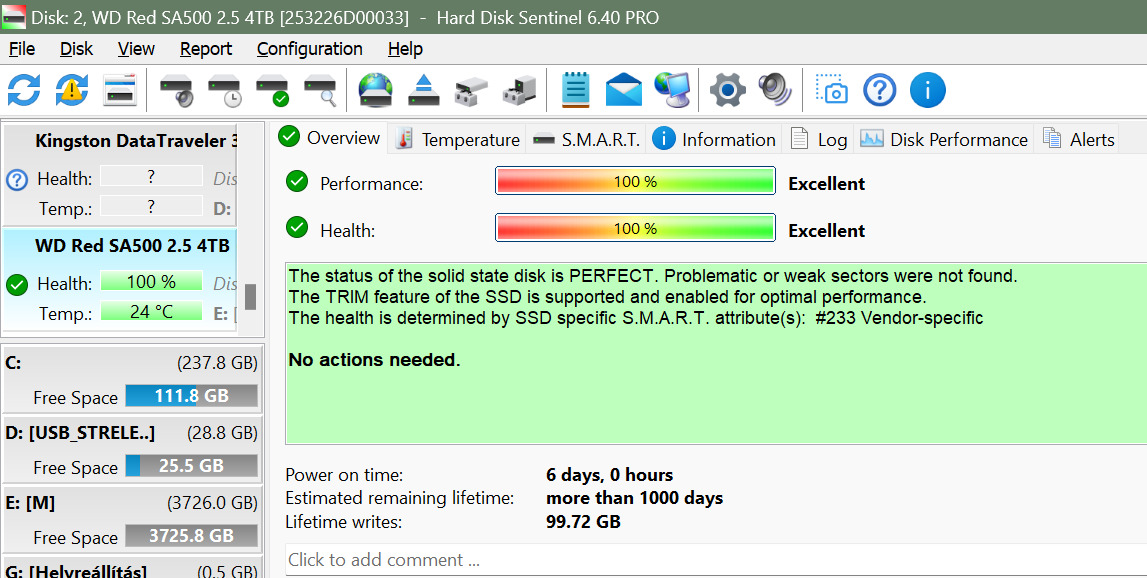Click refresh icon with yellow warning triangle
This screenshot has height=578, width=1147.
coord(72,90)
